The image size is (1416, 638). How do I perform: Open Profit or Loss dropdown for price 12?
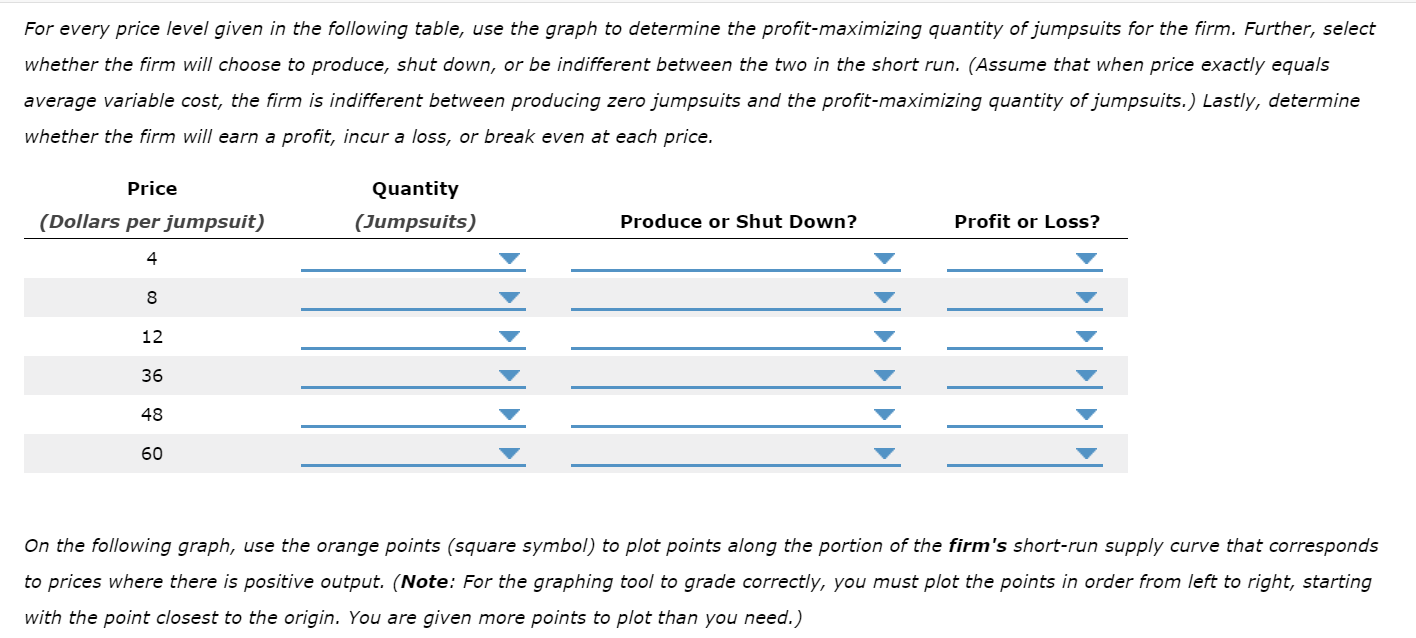[x=1085, y=335]
